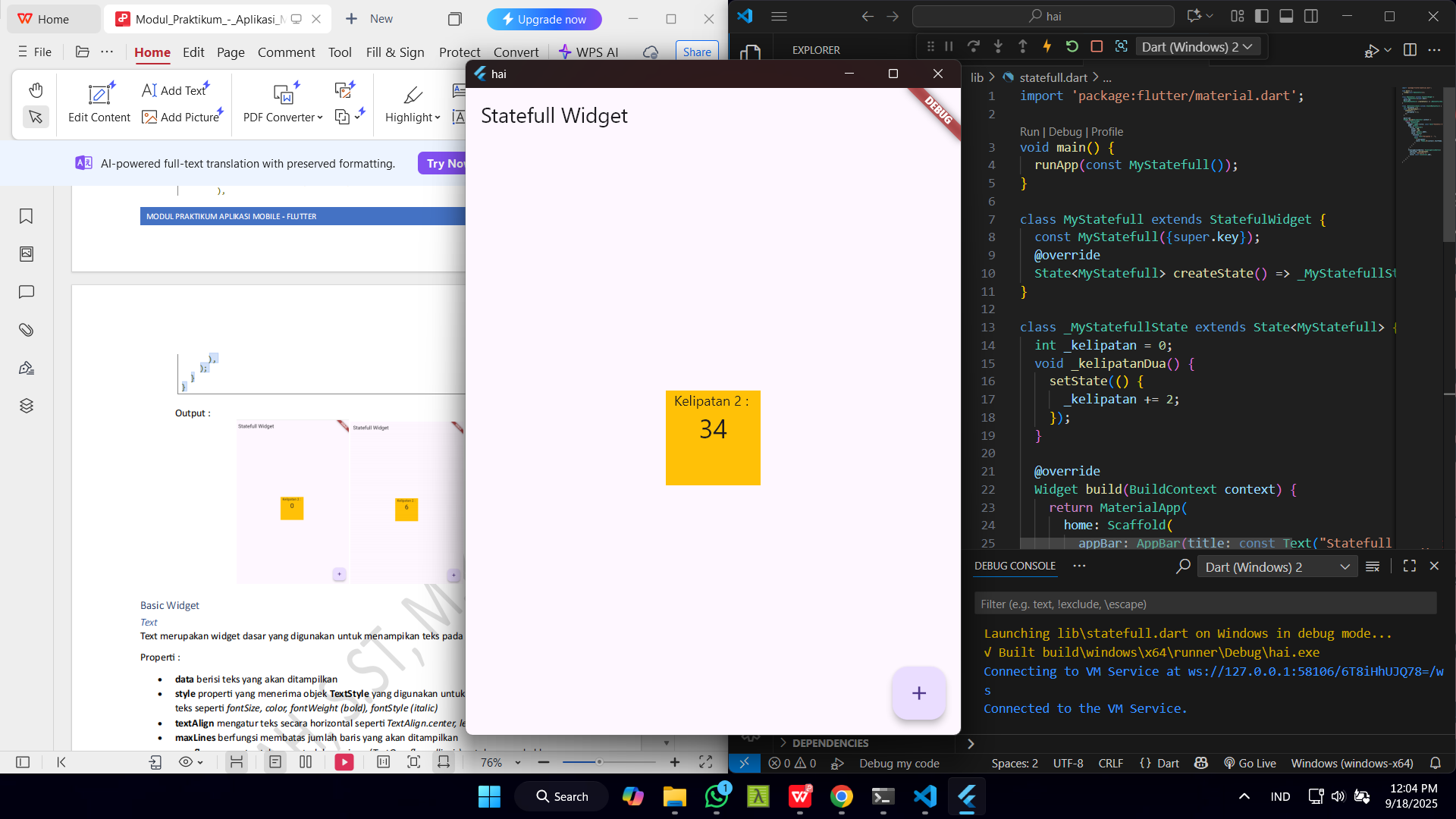Open the run or debug dropdown in the editor title
Image resolution: width=1456 pixels, height=819 pixels.
click(1388, 50)
